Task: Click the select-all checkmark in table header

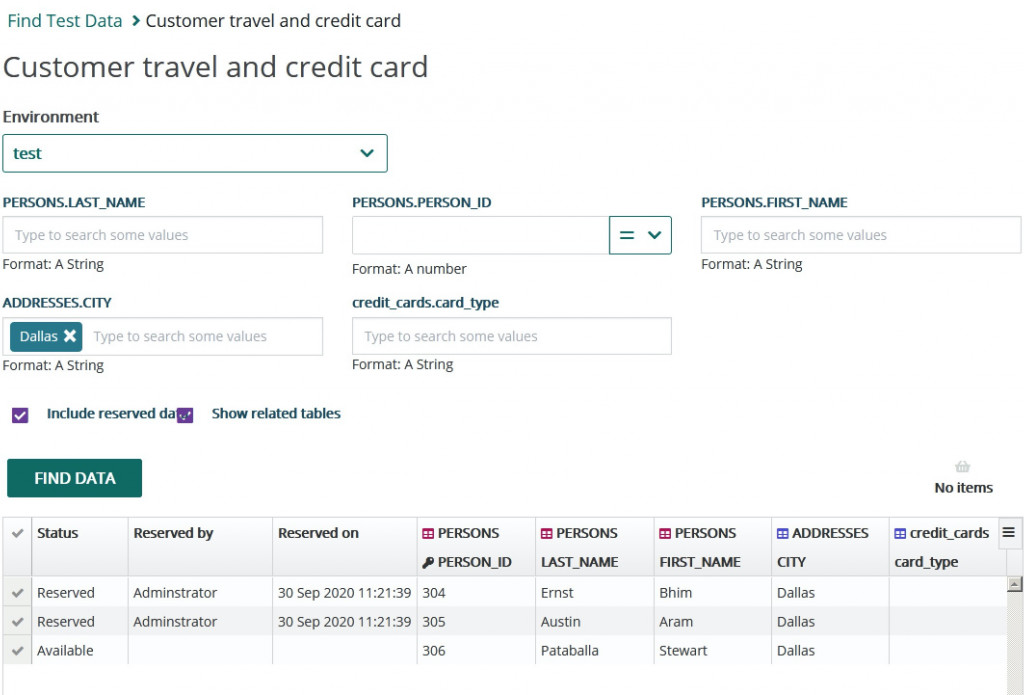Action: pyautogui.click(x=17, y=534)
